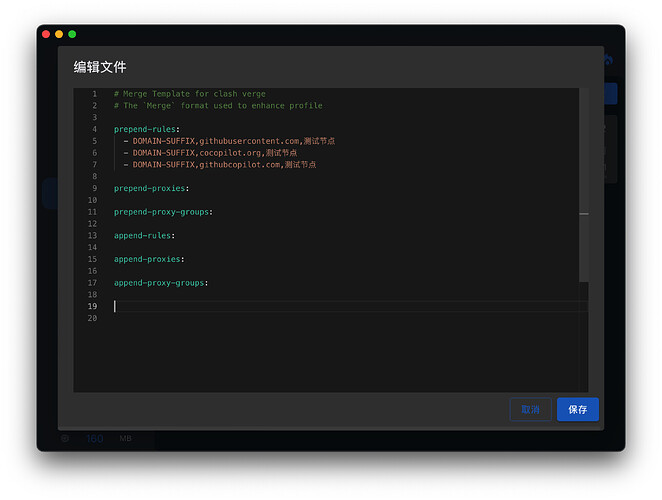Click the append-rules: key
Screen dimensions: 662x500
144,236
